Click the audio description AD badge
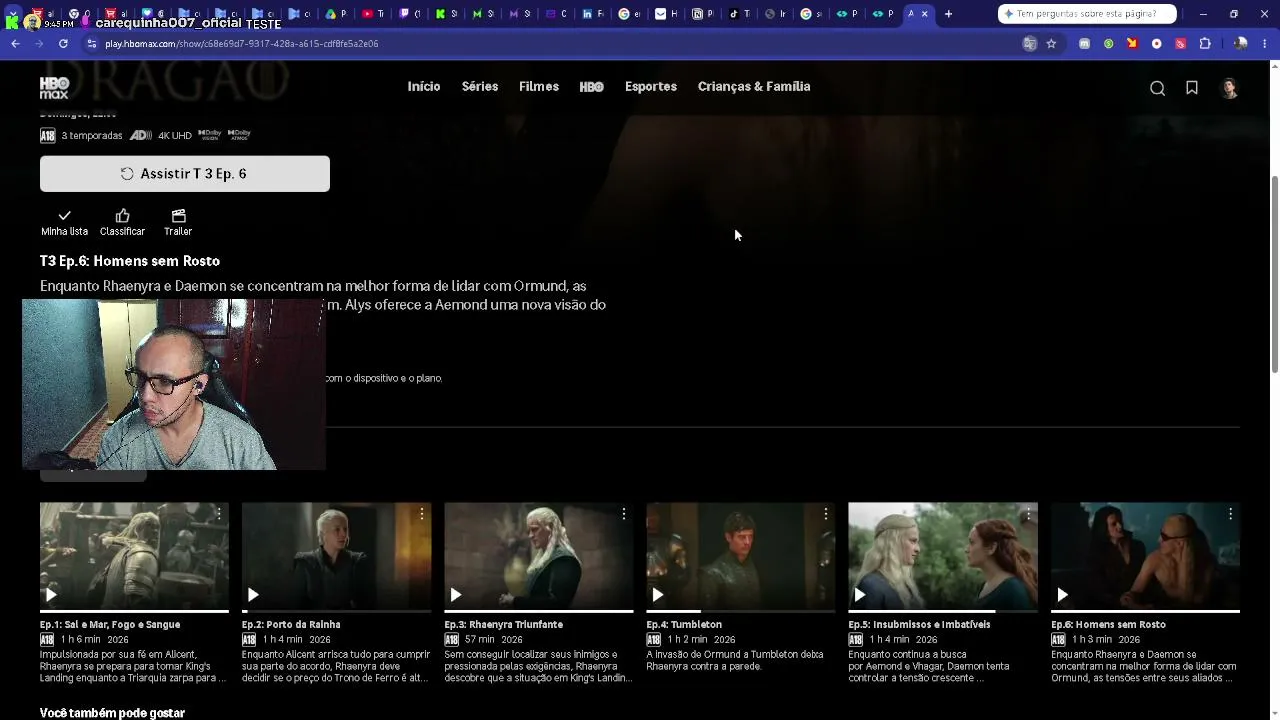1280x720 pixels. pyautogui.click(x=141, y=135)
